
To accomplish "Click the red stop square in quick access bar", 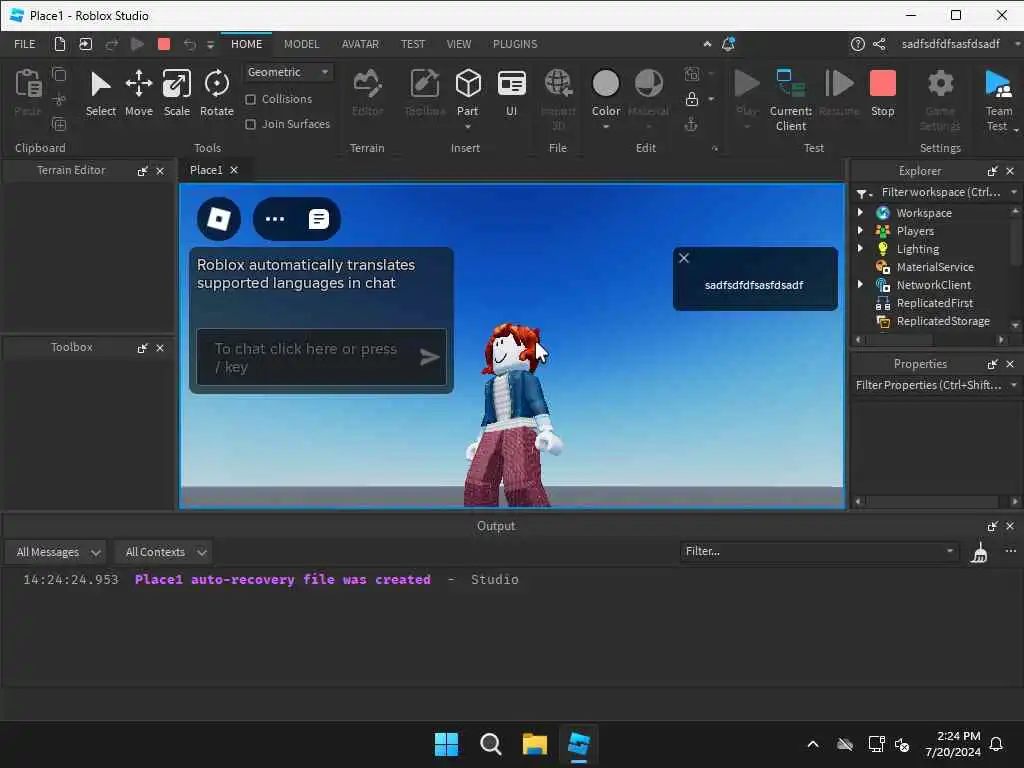I will [x=164, y=44].
